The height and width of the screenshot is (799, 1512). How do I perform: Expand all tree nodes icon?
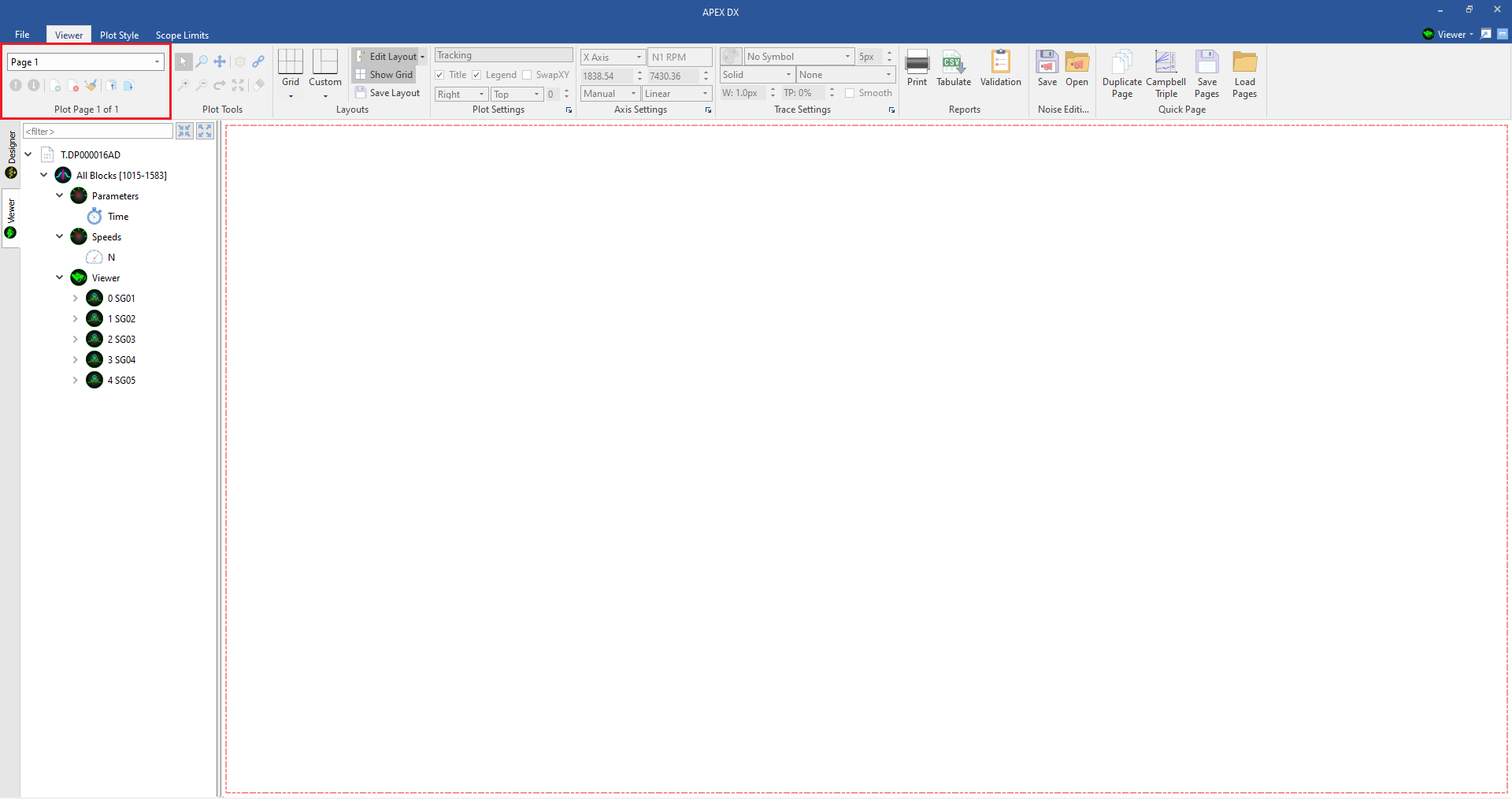pos(205,131)
